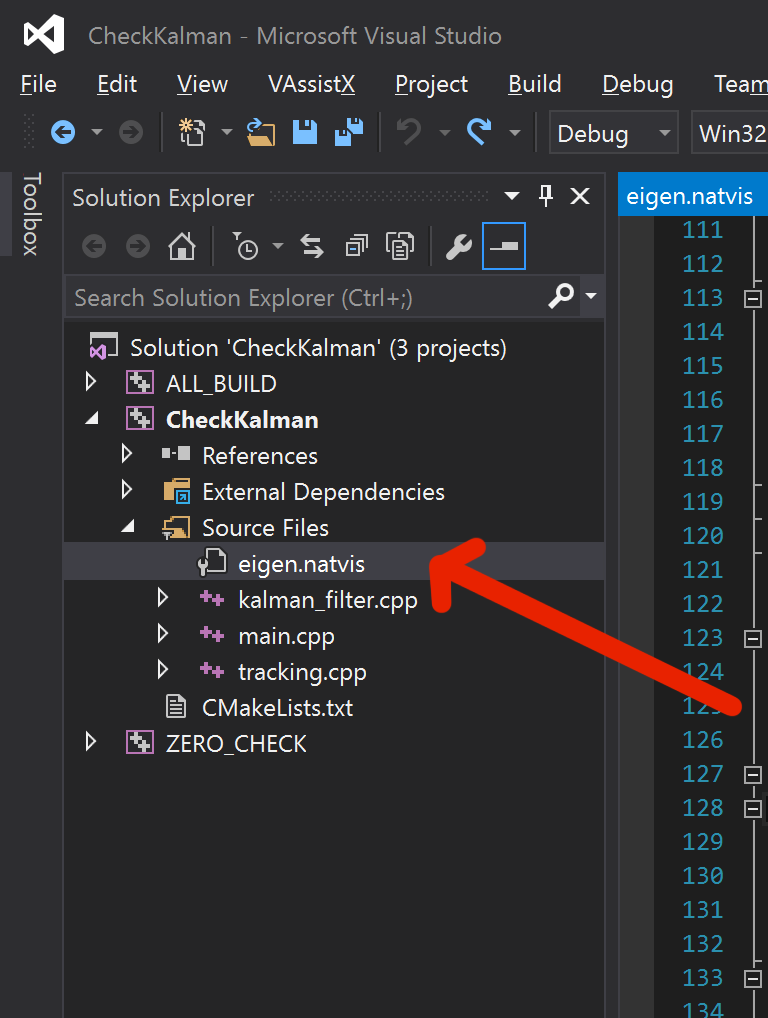Viewport: 768px width, 1018px height.
Task: Open the Win32 platform dropdown
Action: (730, 133)
